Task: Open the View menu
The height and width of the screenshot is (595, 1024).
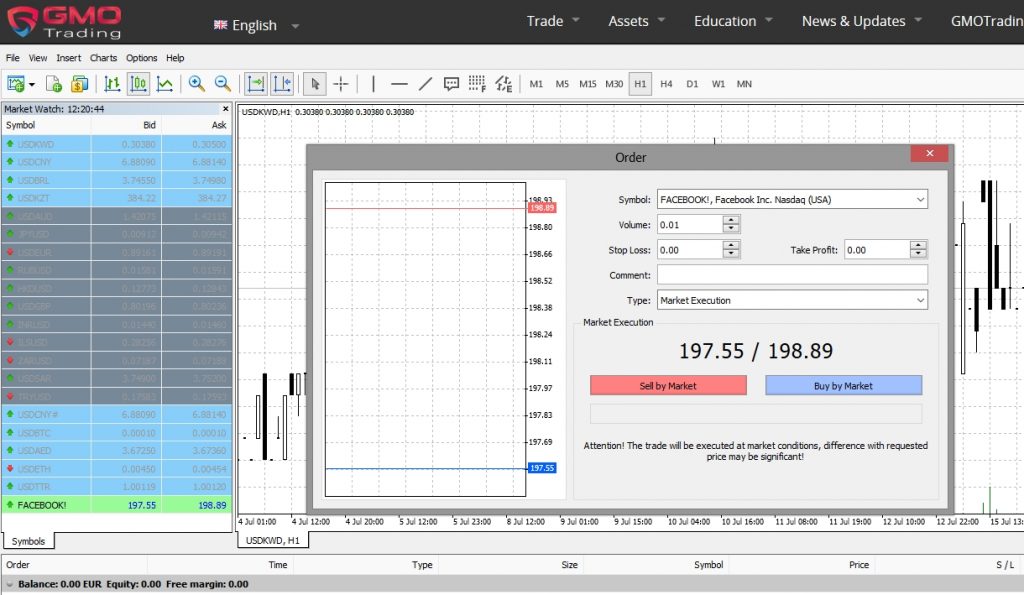Action: [x=38, y=57]
